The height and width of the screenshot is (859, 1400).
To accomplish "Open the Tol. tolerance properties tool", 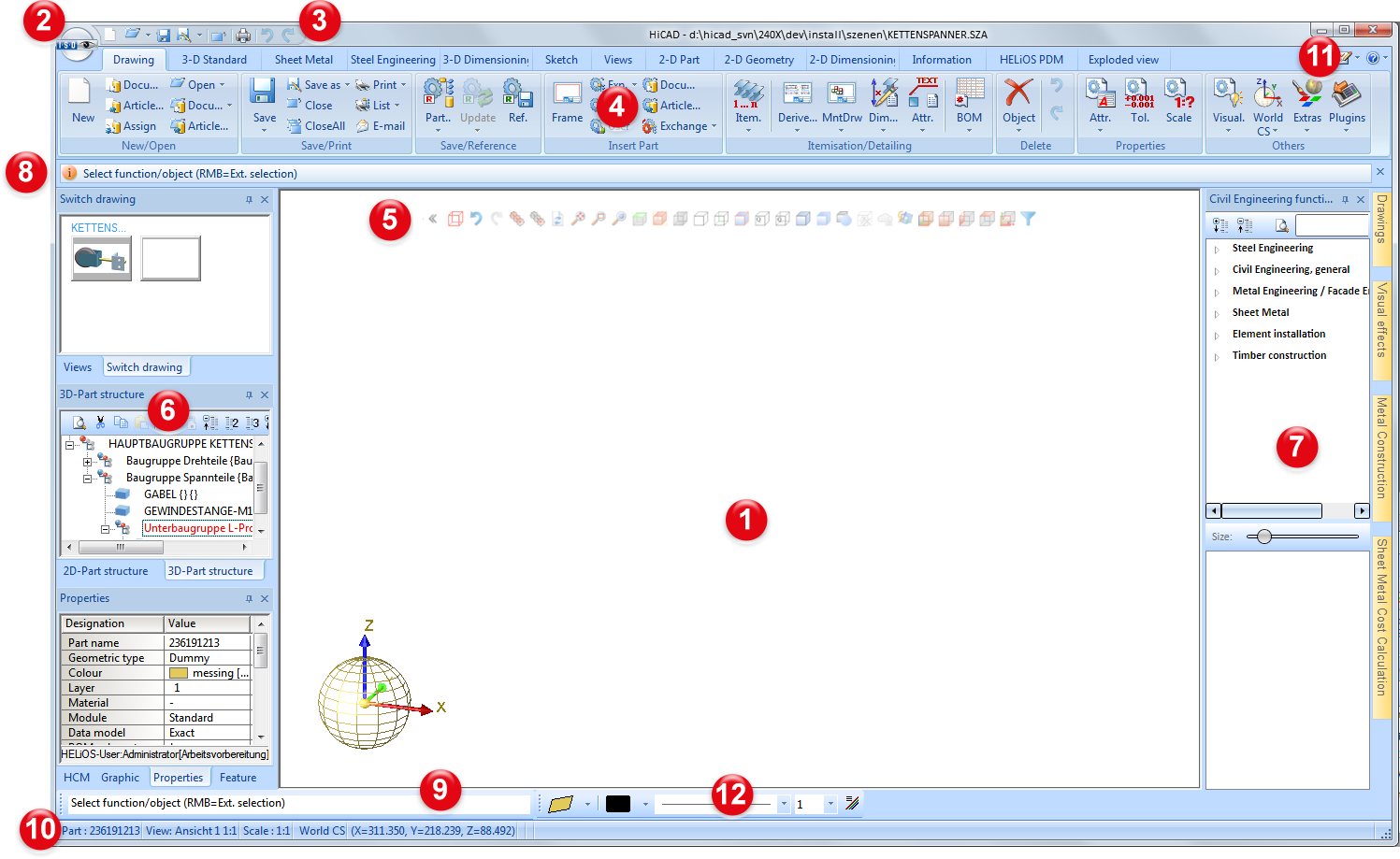I will (1139, 101).
